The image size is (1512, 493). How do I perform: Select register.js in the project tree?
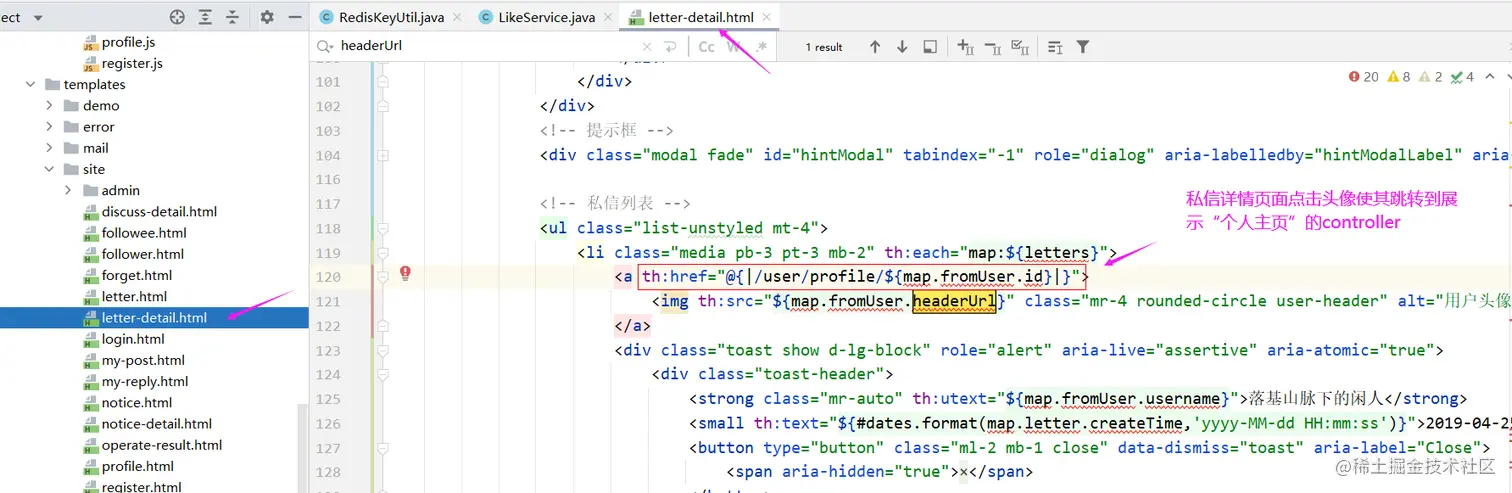tap(132, 64)
